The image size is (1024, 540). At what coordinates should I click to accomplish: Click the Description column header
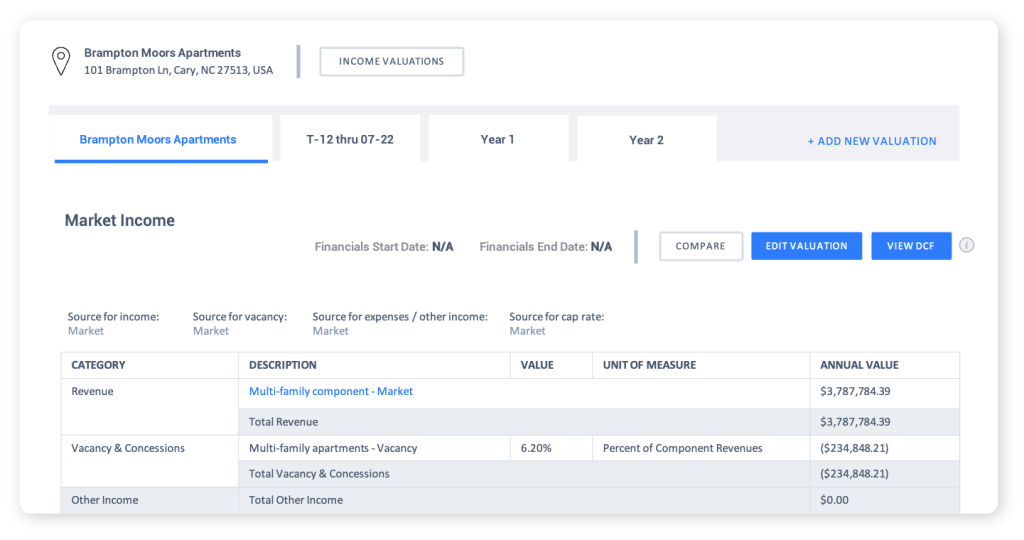(x=283, y=365)
